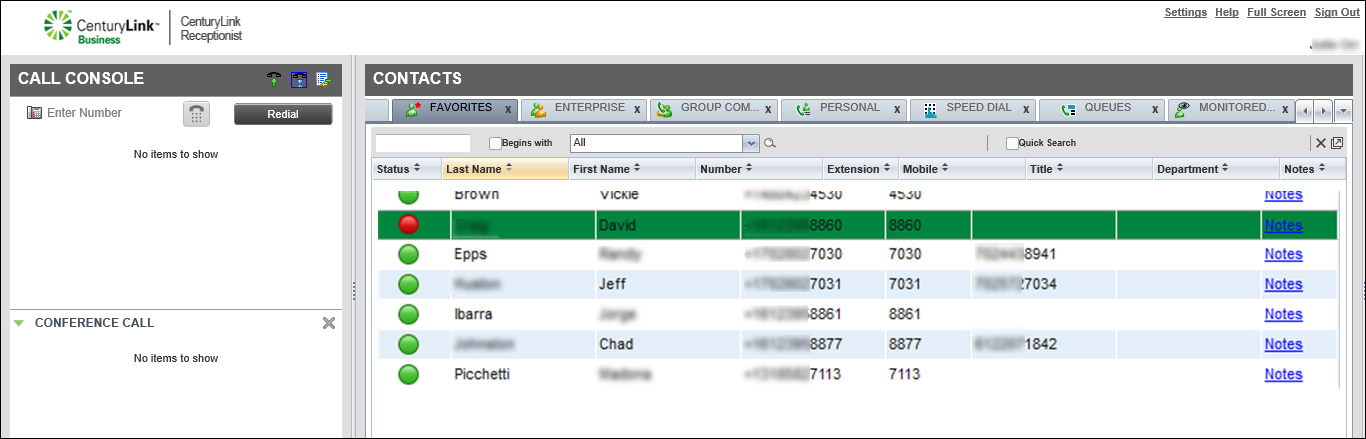Click the X icon next to pop-out in contacts toolbar
The height and width of the screenshot is (439, 1366).
click(1321, 143)
